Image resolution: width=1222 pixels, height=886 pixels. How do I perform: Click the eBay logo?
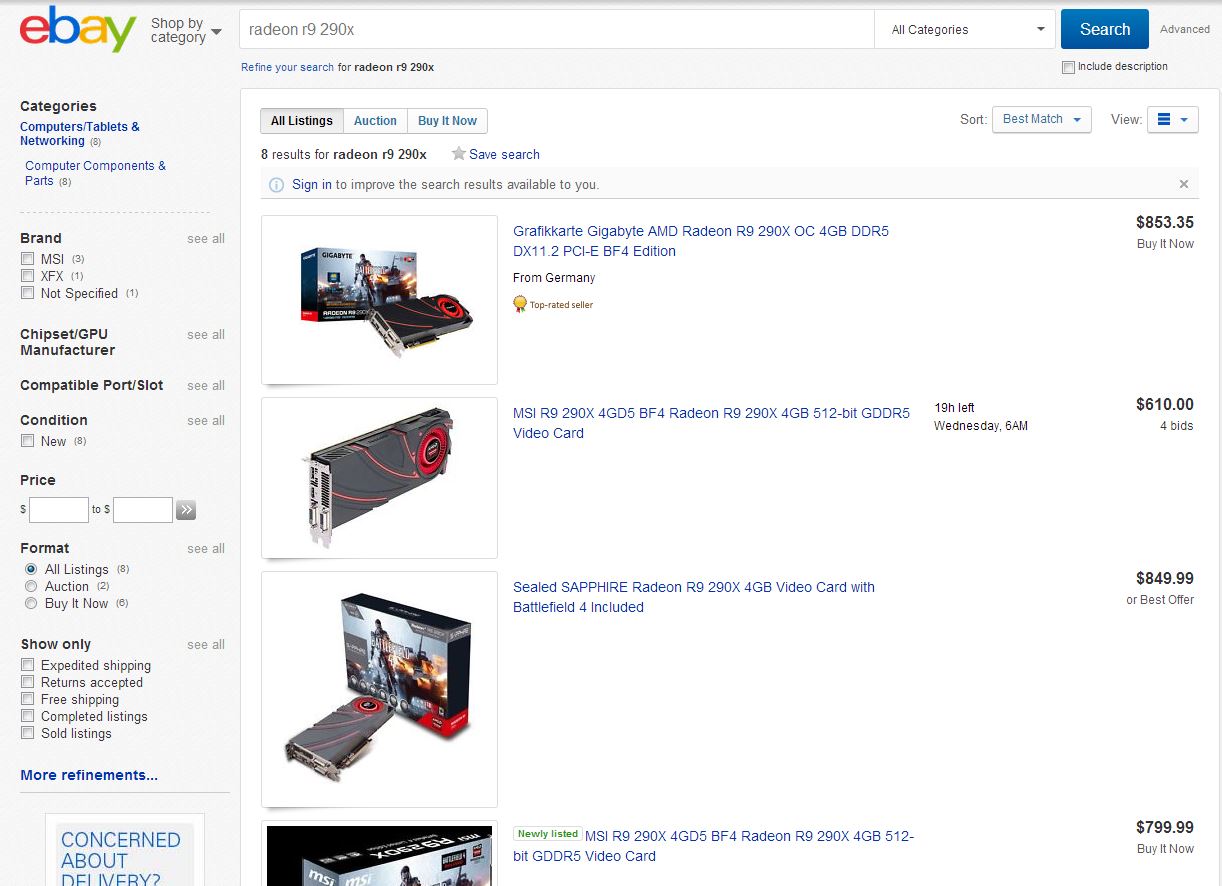[78, 29]
